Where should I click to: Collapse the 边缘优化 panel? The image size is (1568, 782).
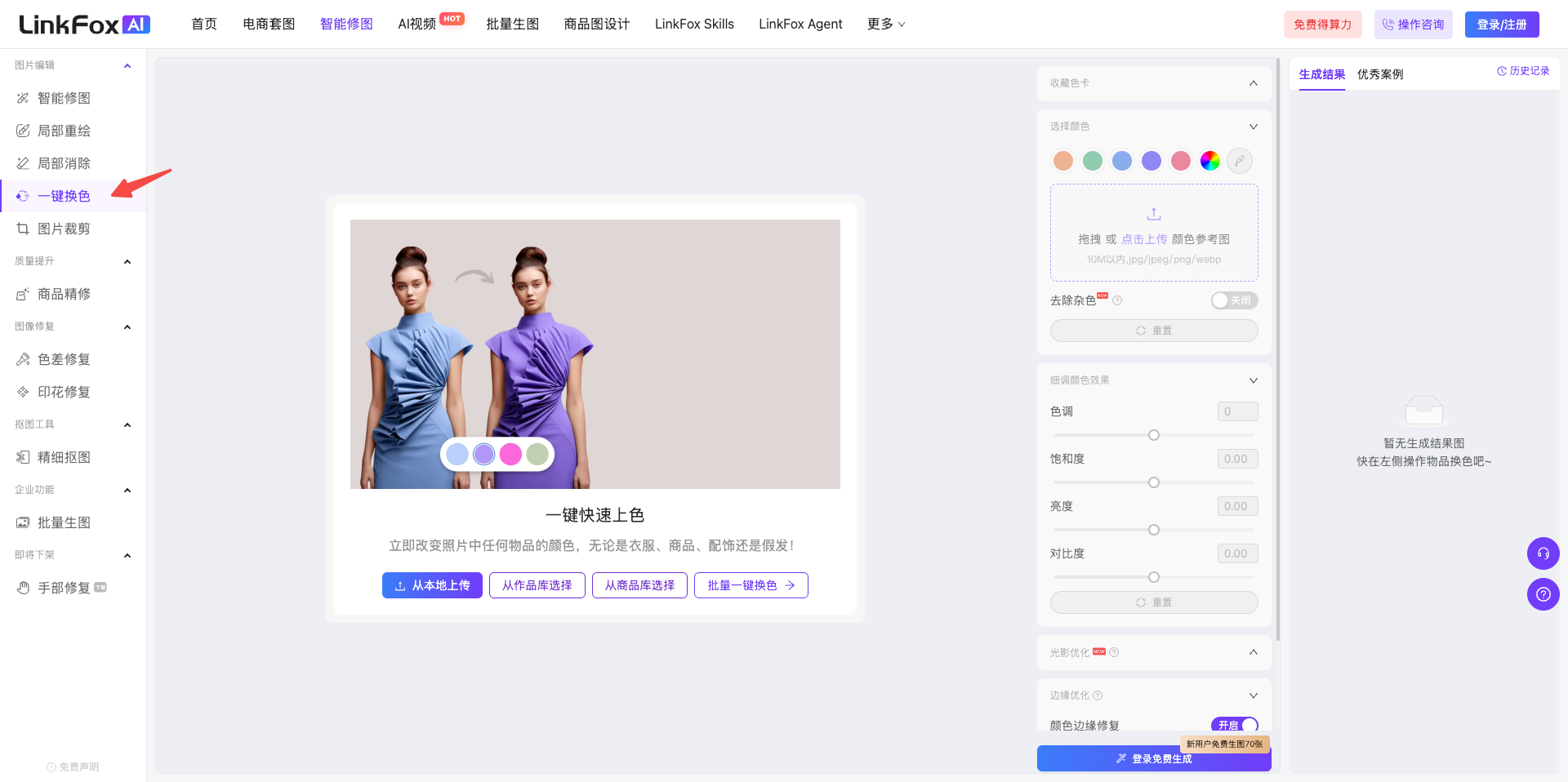1253,695
